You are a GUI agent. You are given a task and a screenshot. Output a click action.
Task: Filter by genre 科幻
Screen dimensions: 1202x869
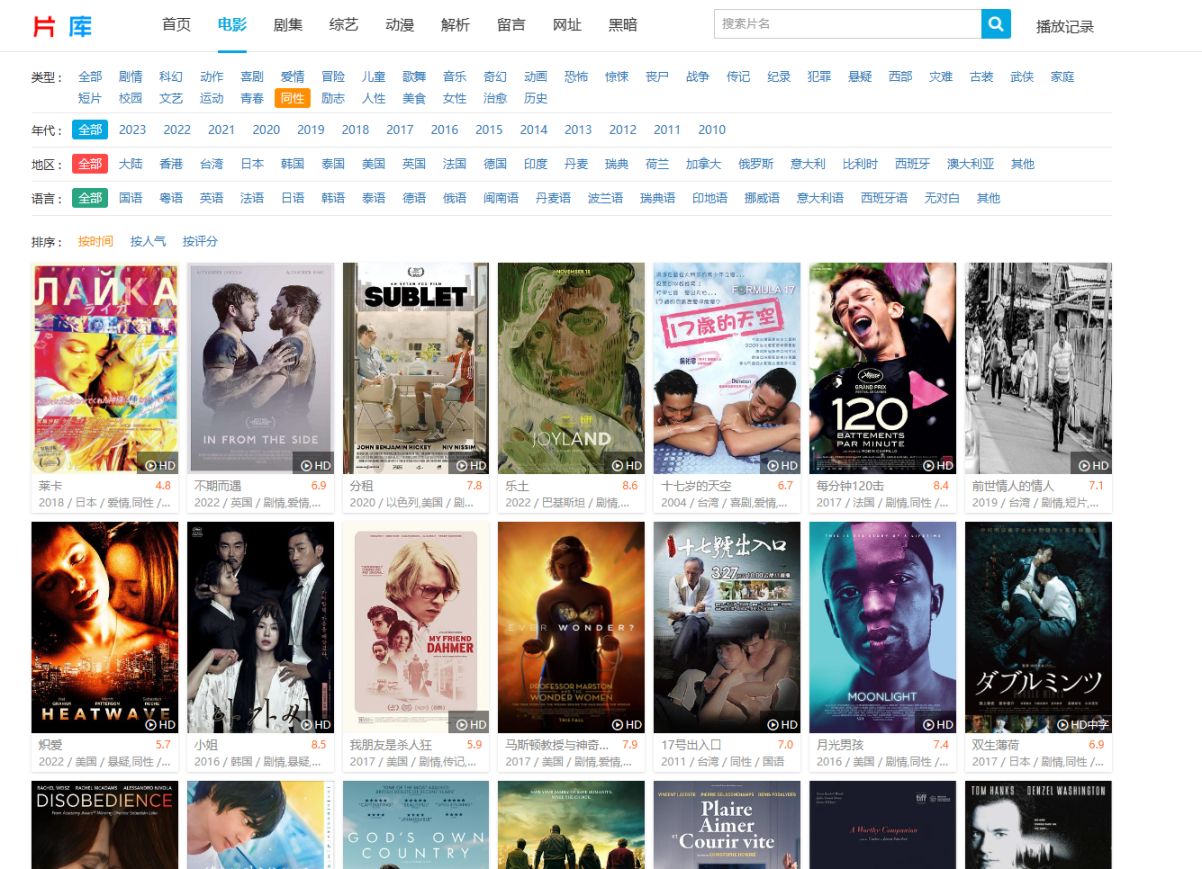coord(171,77)
